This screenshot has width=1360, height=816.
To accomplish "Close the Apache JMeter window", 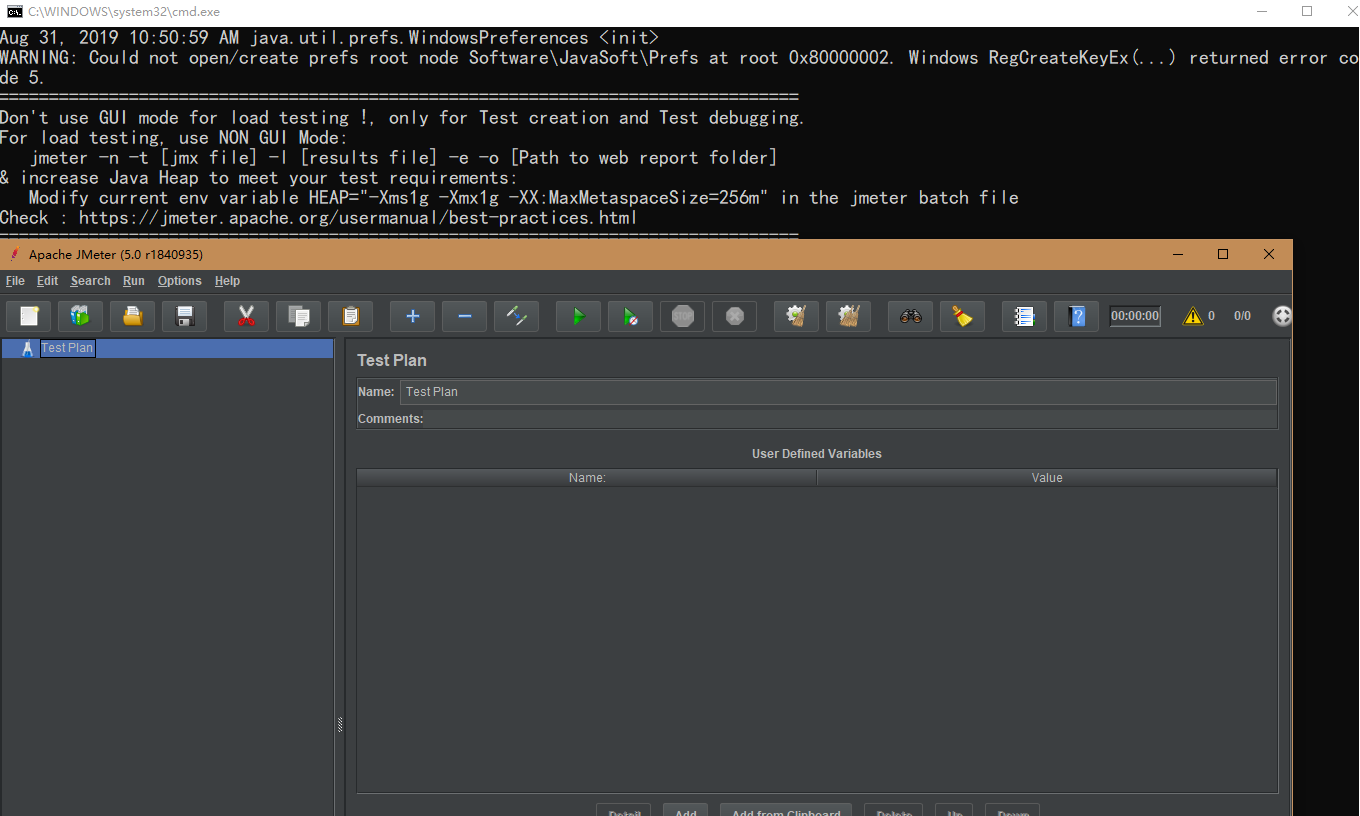I will (1269, 254).
